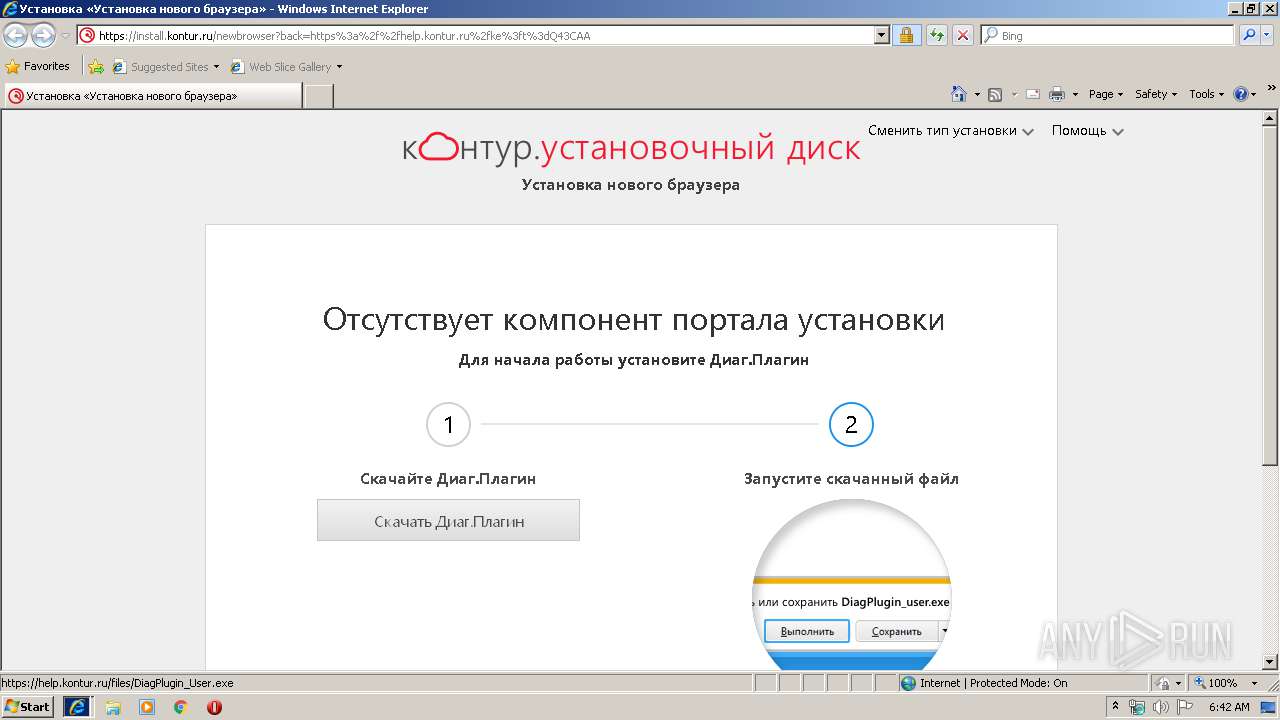Open the RSS feeds icon

995,94
